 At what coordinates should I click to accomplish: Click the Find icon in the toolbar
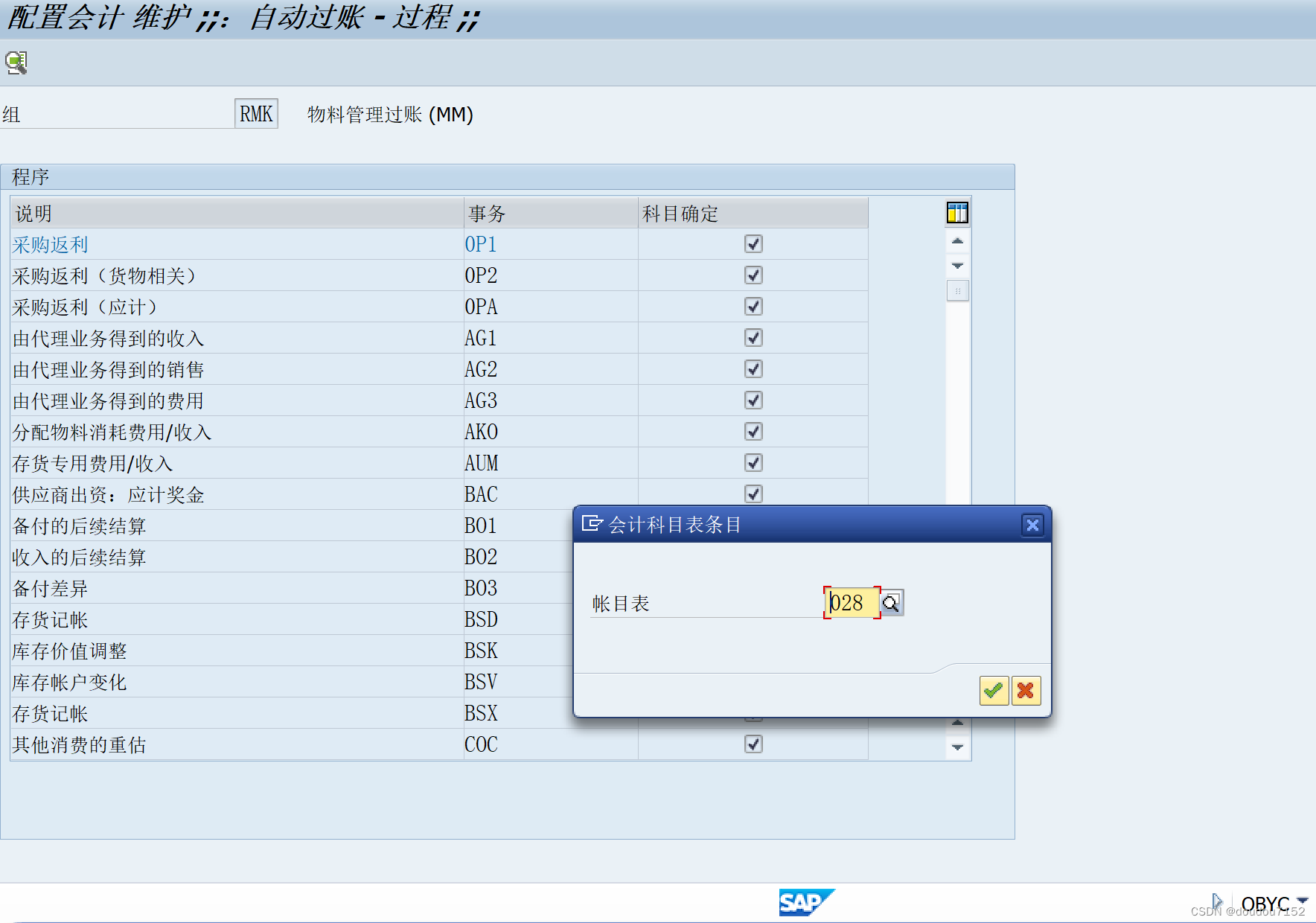coord(16,62)
